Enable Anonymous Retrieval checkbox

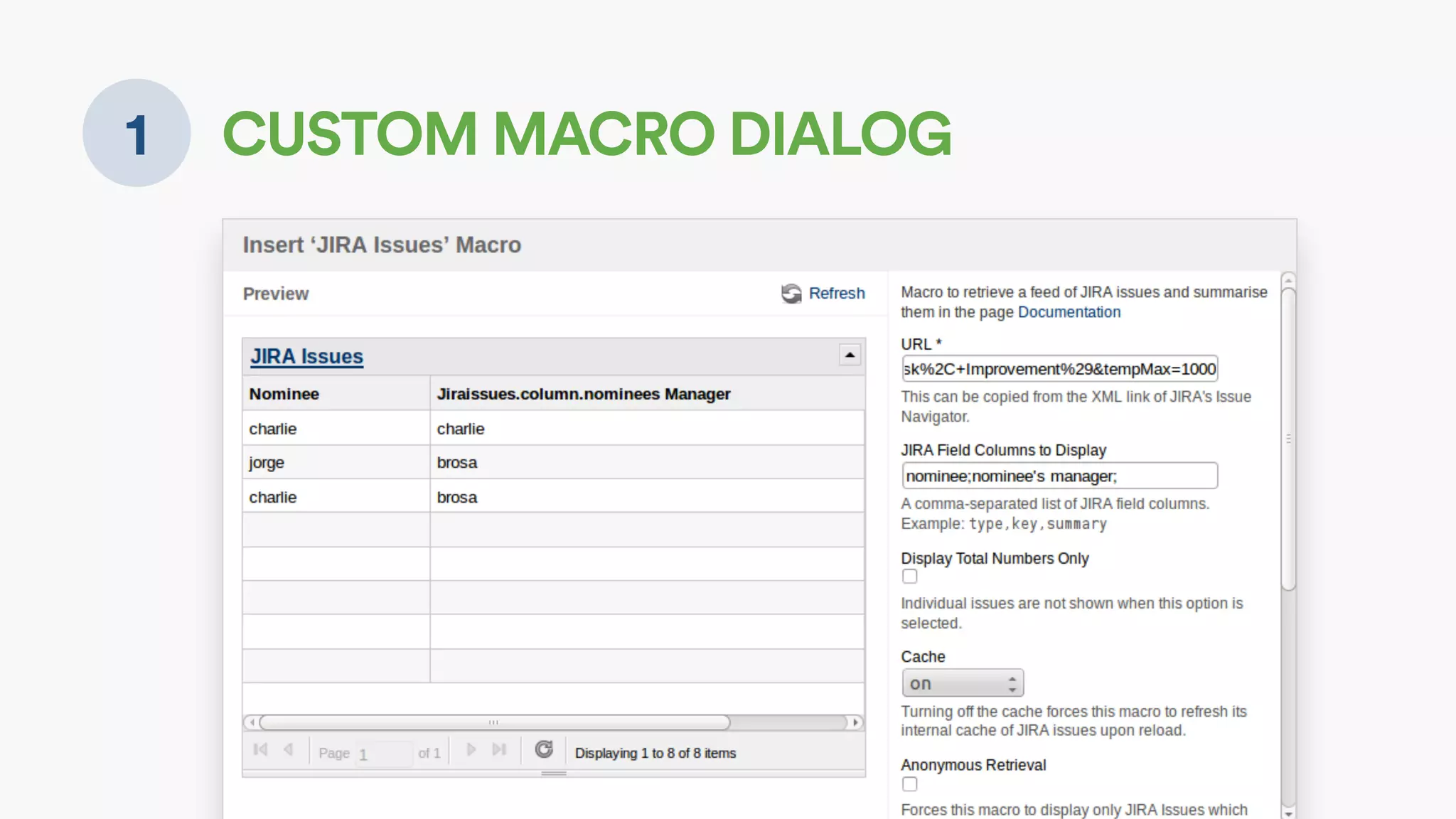tap(910, 784)
